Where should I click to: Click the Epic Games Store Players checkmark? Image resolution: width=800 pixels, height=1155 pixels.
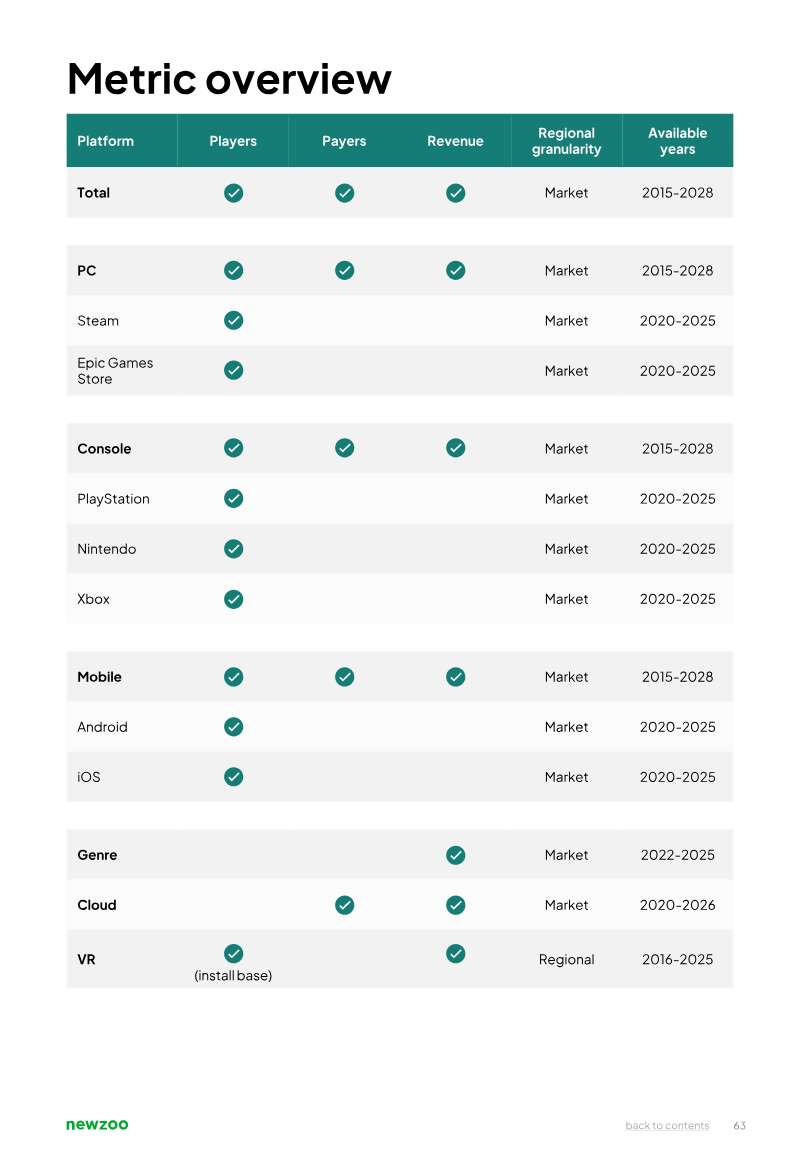(233, 370)
